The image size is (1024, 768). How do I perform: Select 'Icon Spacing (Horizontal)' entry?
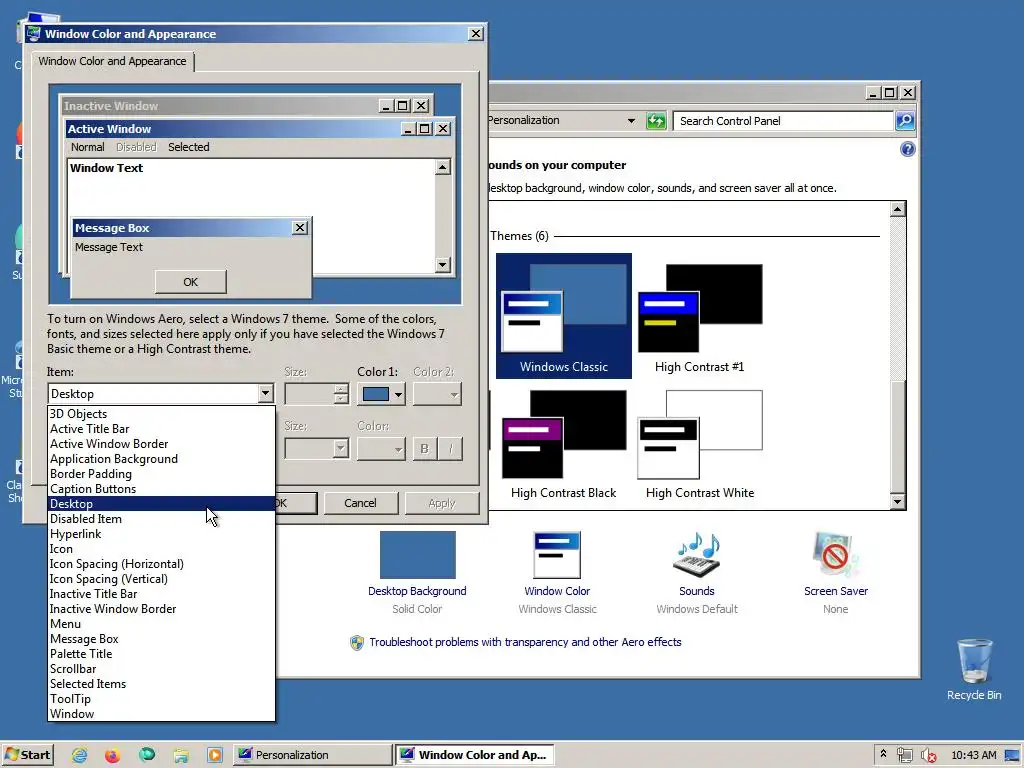pos(161,564)
